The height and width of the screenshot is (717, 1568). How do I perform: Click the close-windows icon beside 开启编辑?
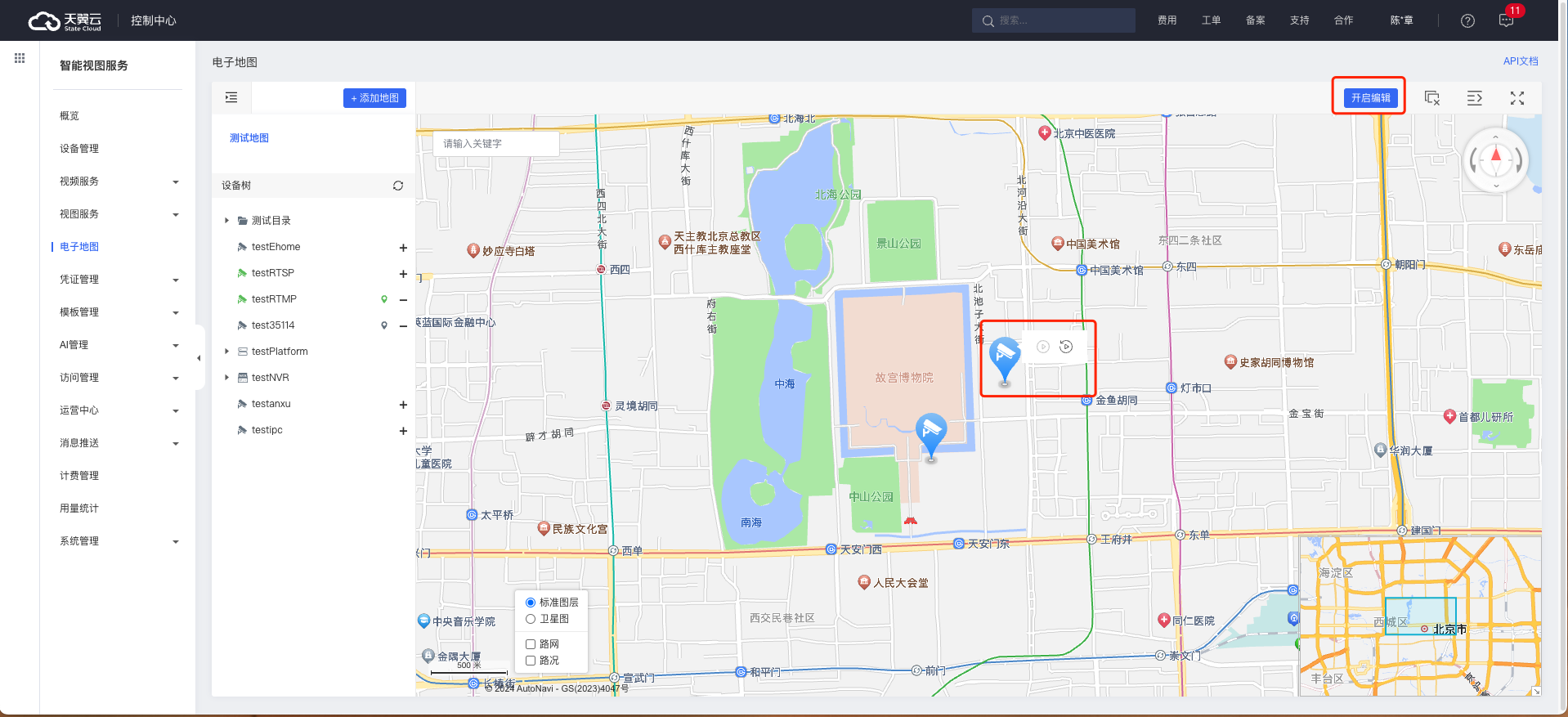click(1432, 98)
